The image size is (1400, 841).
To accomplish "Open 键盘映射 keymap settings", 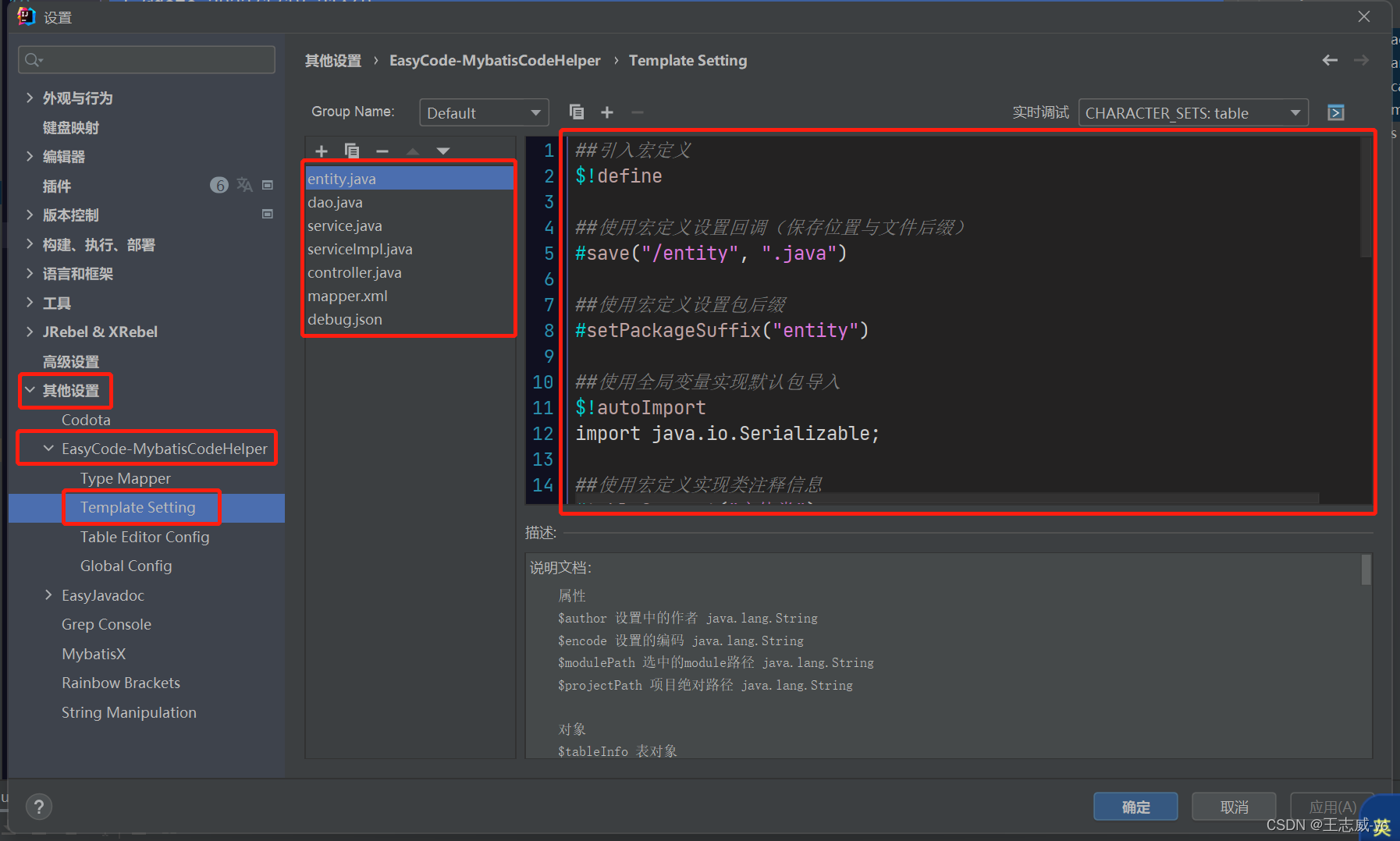I will [x=71, y=127].
